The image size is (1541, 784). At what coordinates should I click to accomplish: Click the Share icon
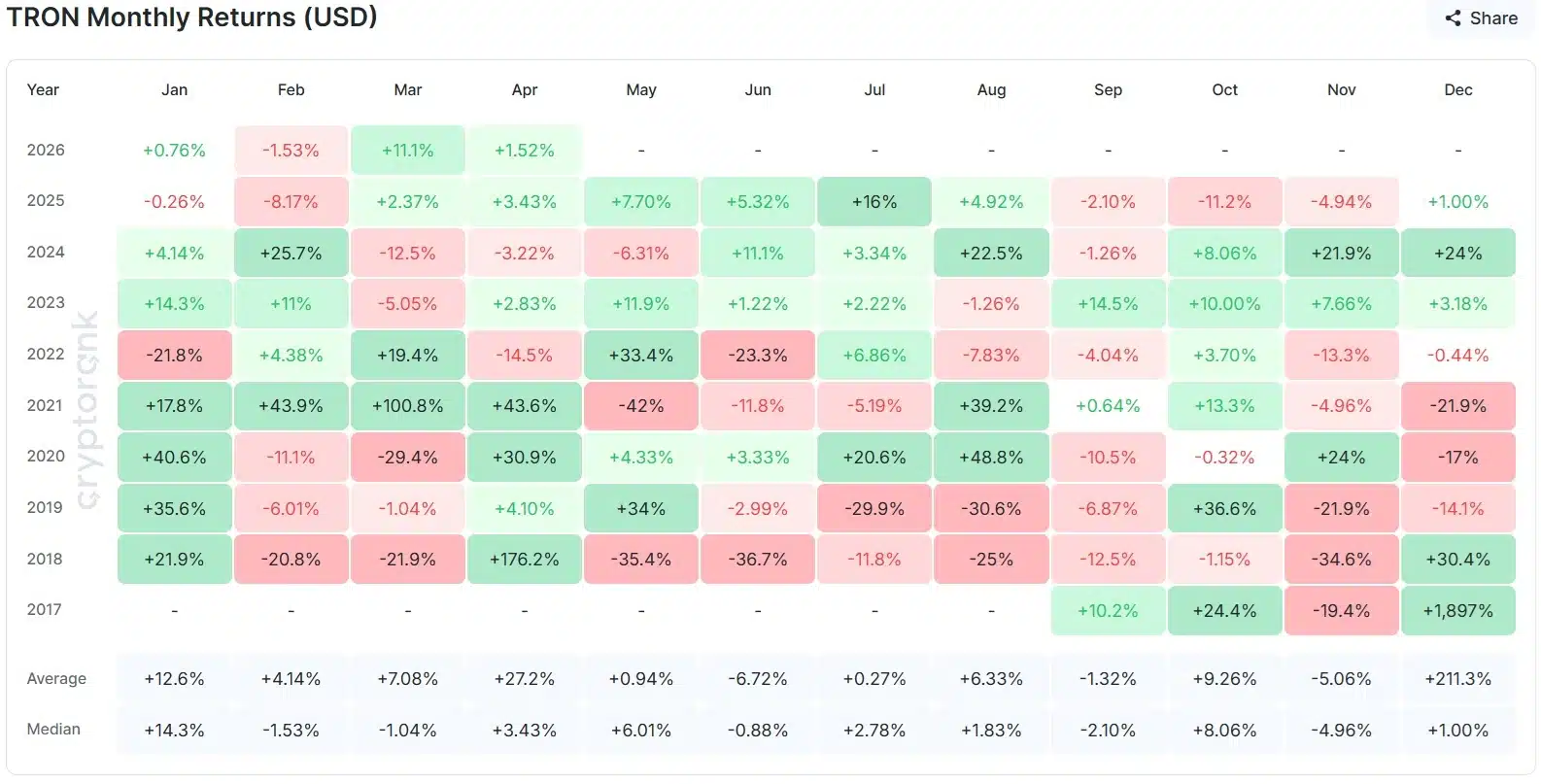click(x=1453, y=18)
